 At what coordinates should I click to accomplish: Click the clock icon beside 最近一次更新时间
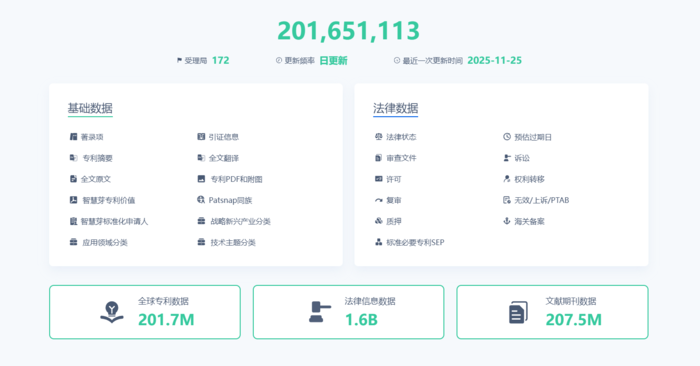(396, 60)
